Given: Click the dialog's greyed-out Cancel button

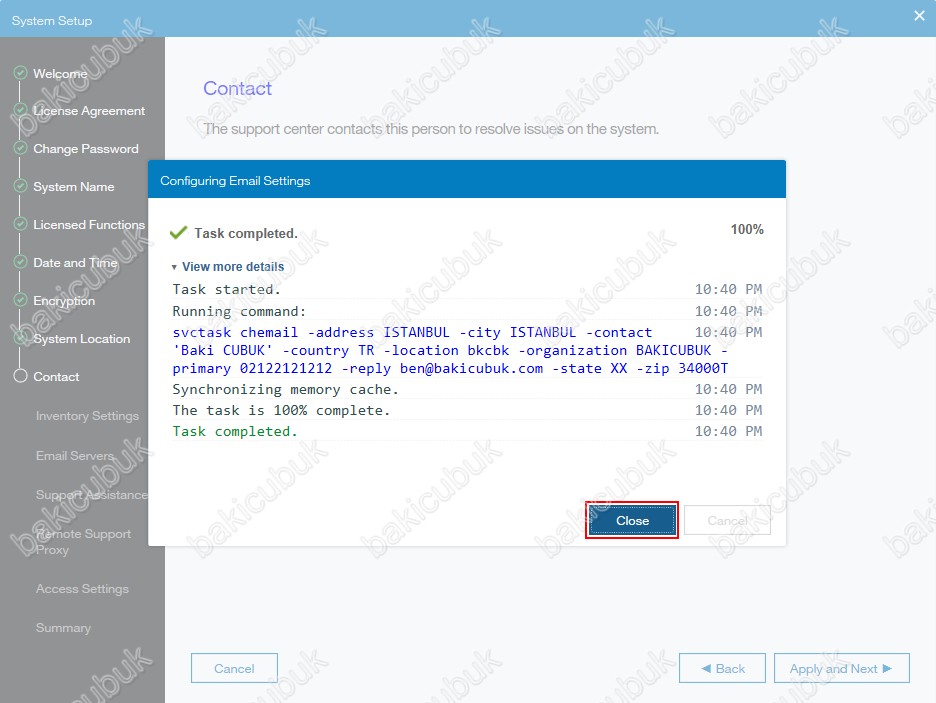Looking at the screenshot, I should (727, 520).
